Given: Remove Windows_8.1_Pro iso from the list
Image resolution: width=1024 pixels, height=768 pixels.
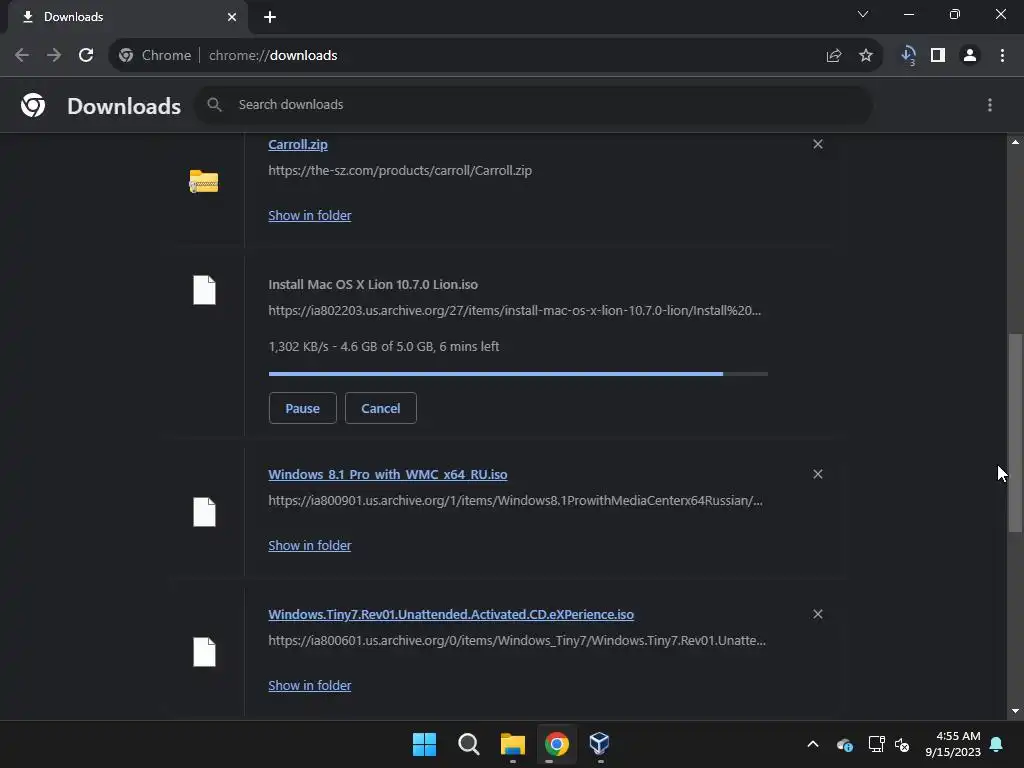Looking at the screenshot, I should [x=818, y=474].
